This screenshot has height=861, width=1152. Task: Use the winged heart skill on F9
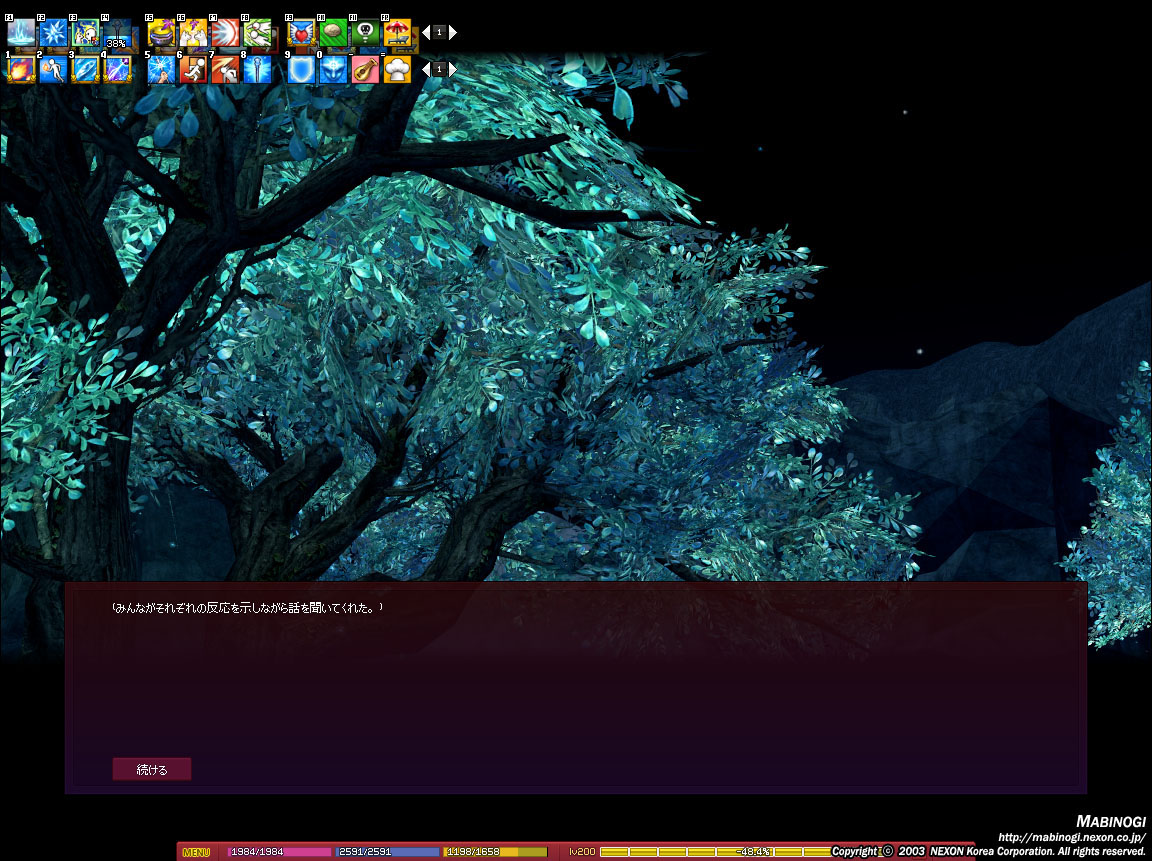tap(301, 33)
